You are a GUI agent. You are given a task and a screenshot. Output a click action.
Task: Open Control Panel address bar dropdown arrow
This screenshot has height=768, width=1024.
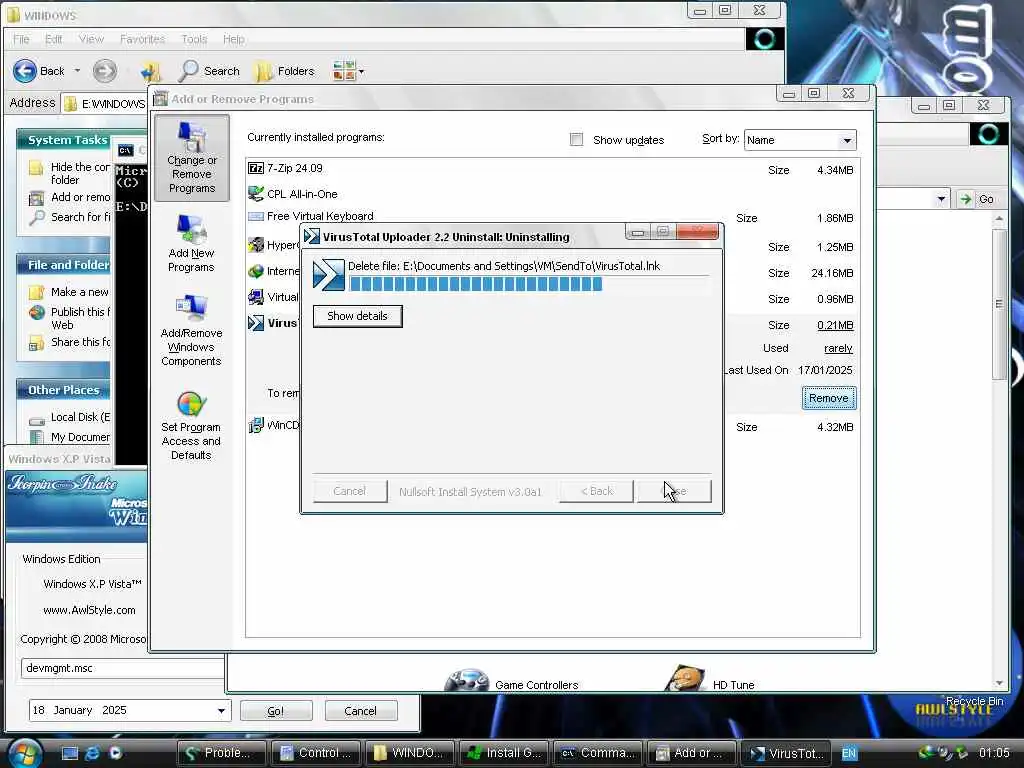coord(941,199)
